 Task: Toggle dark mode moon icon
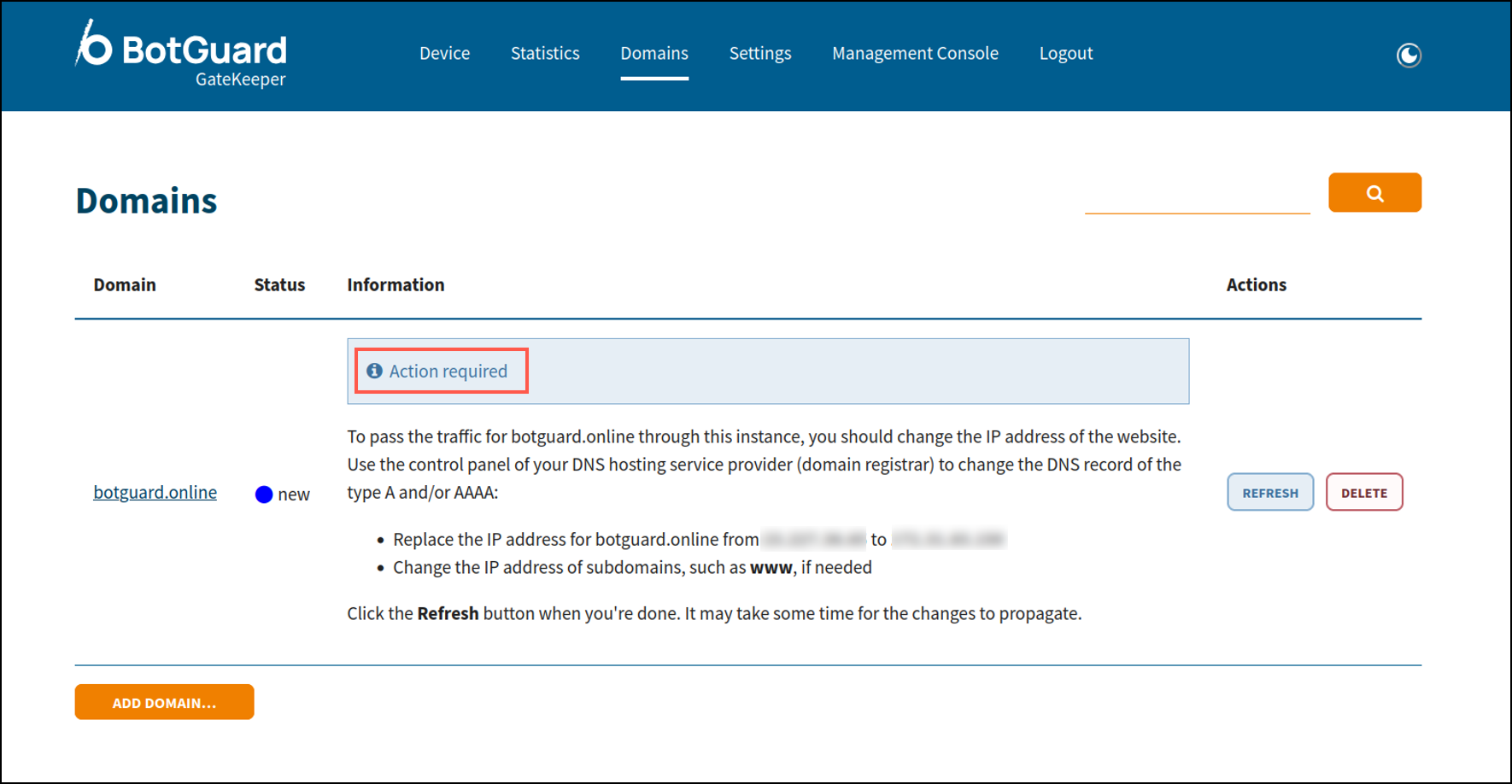1408,56
